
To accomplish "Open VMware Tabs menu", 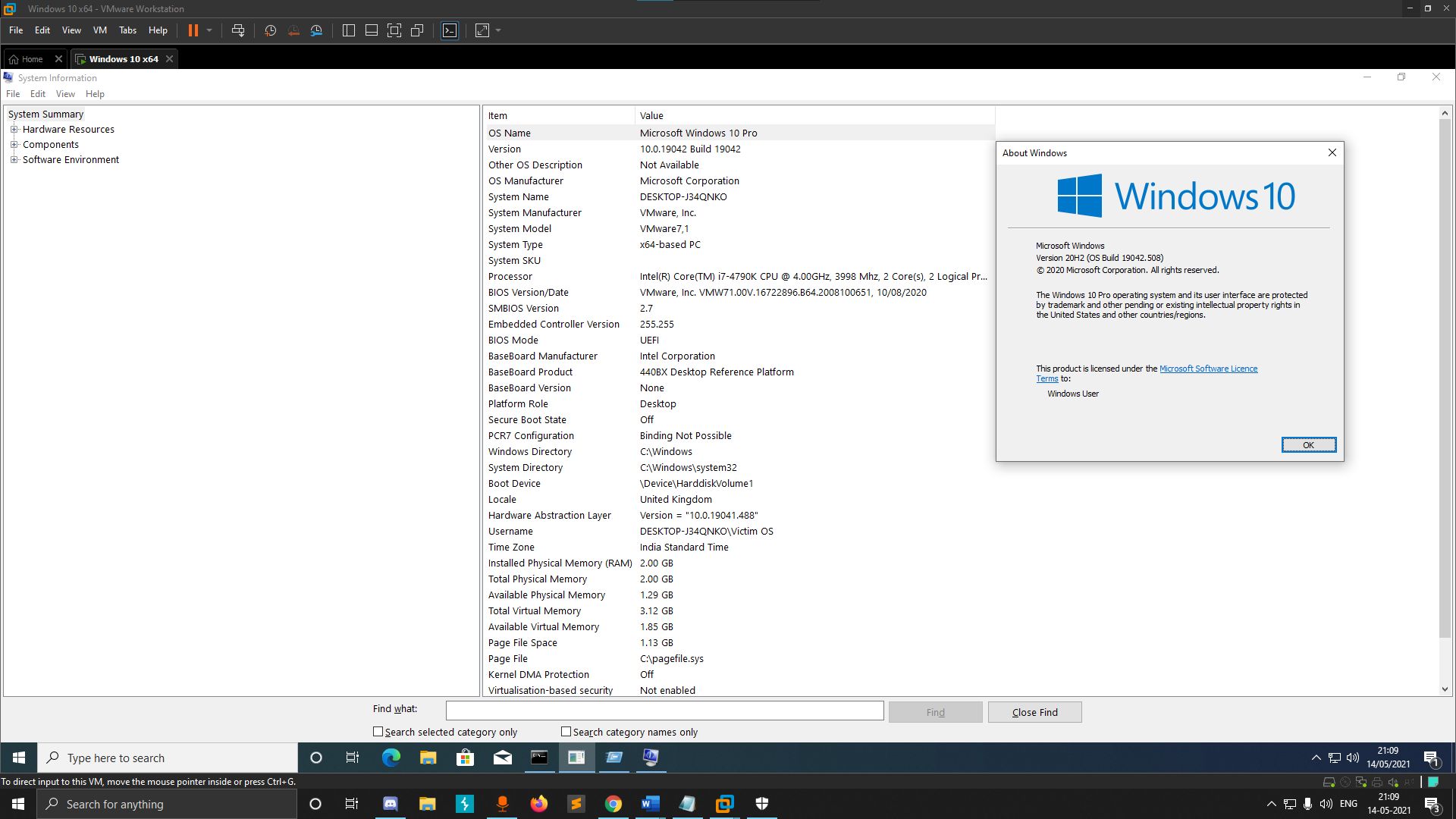I will pyautogui.click(x=127, y=30).
